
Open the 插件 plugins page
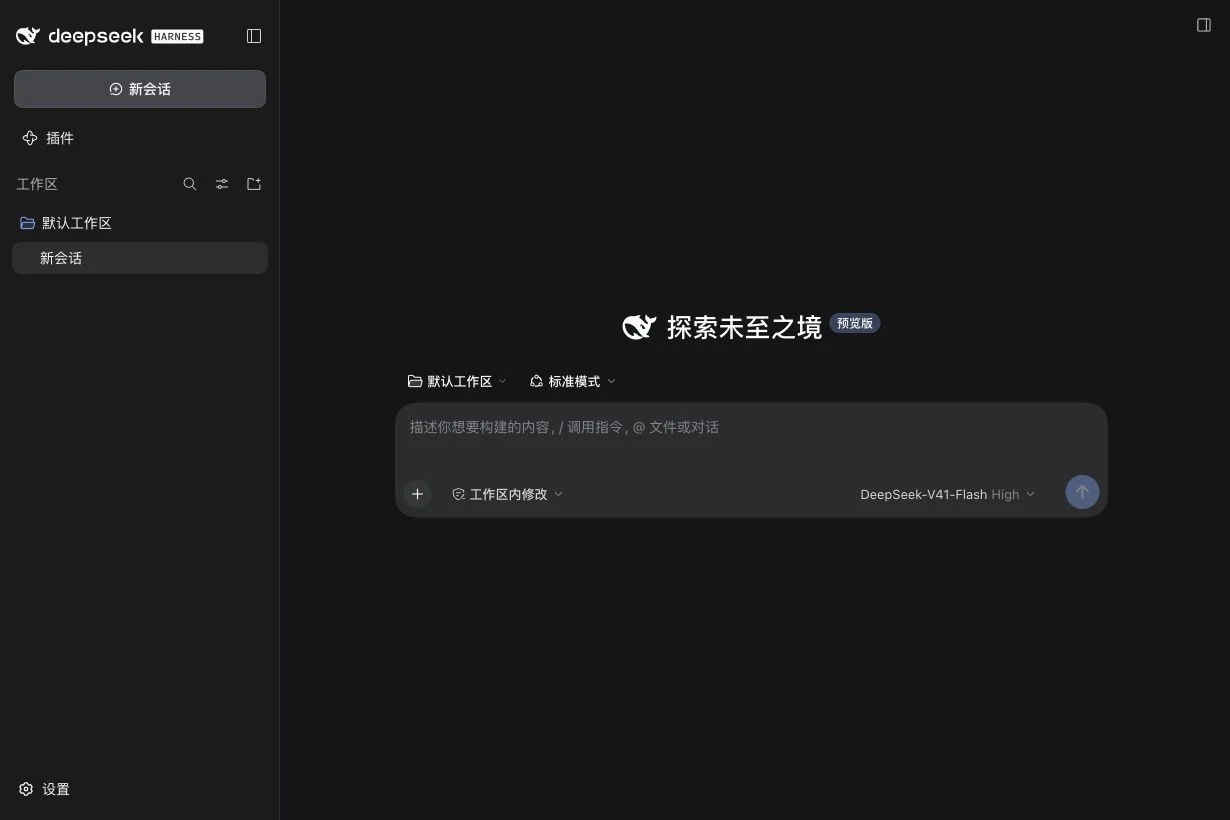48,138
